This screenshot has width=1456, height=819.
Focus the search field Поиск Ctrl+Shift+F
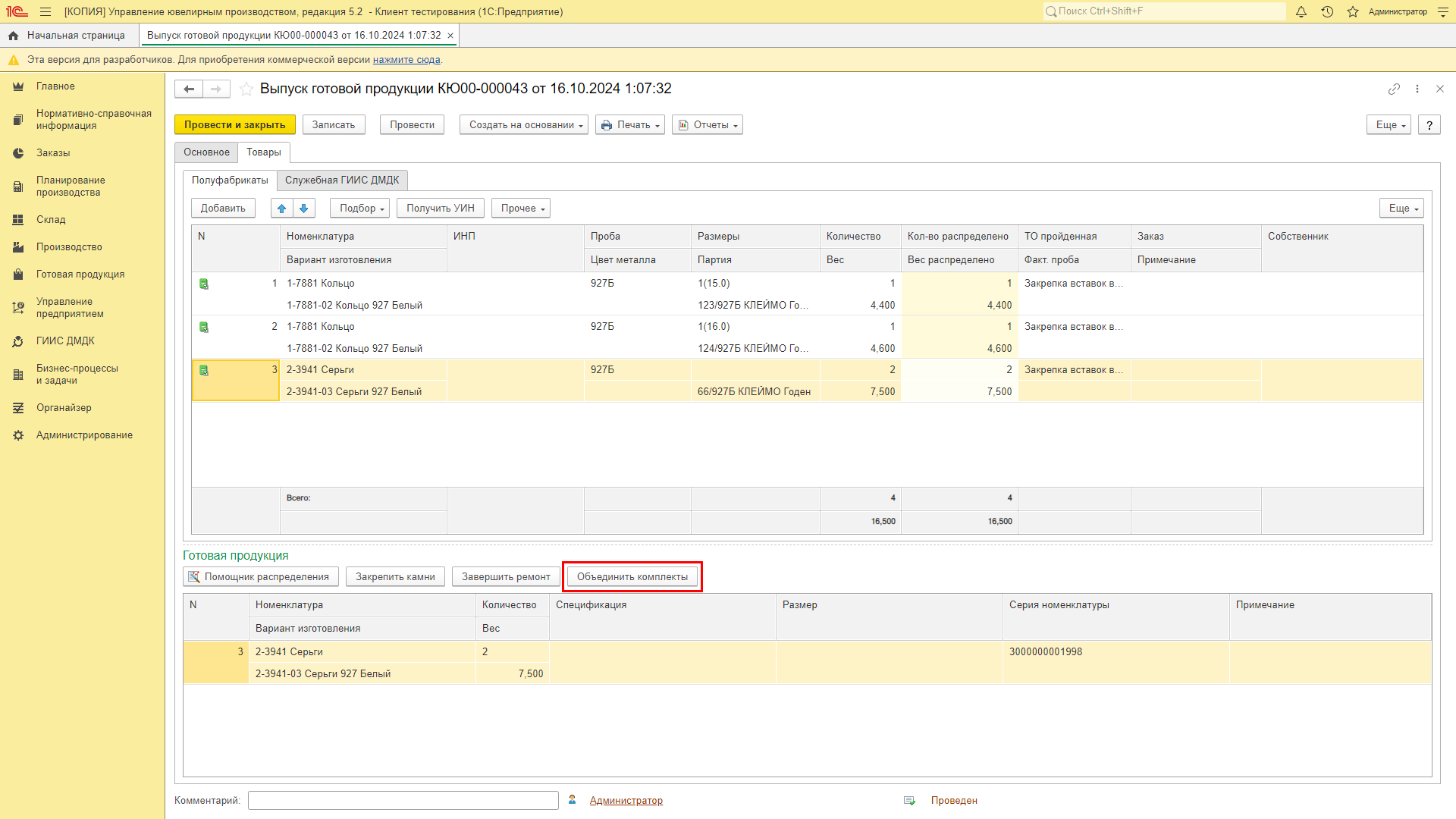tap(1165, 11)
